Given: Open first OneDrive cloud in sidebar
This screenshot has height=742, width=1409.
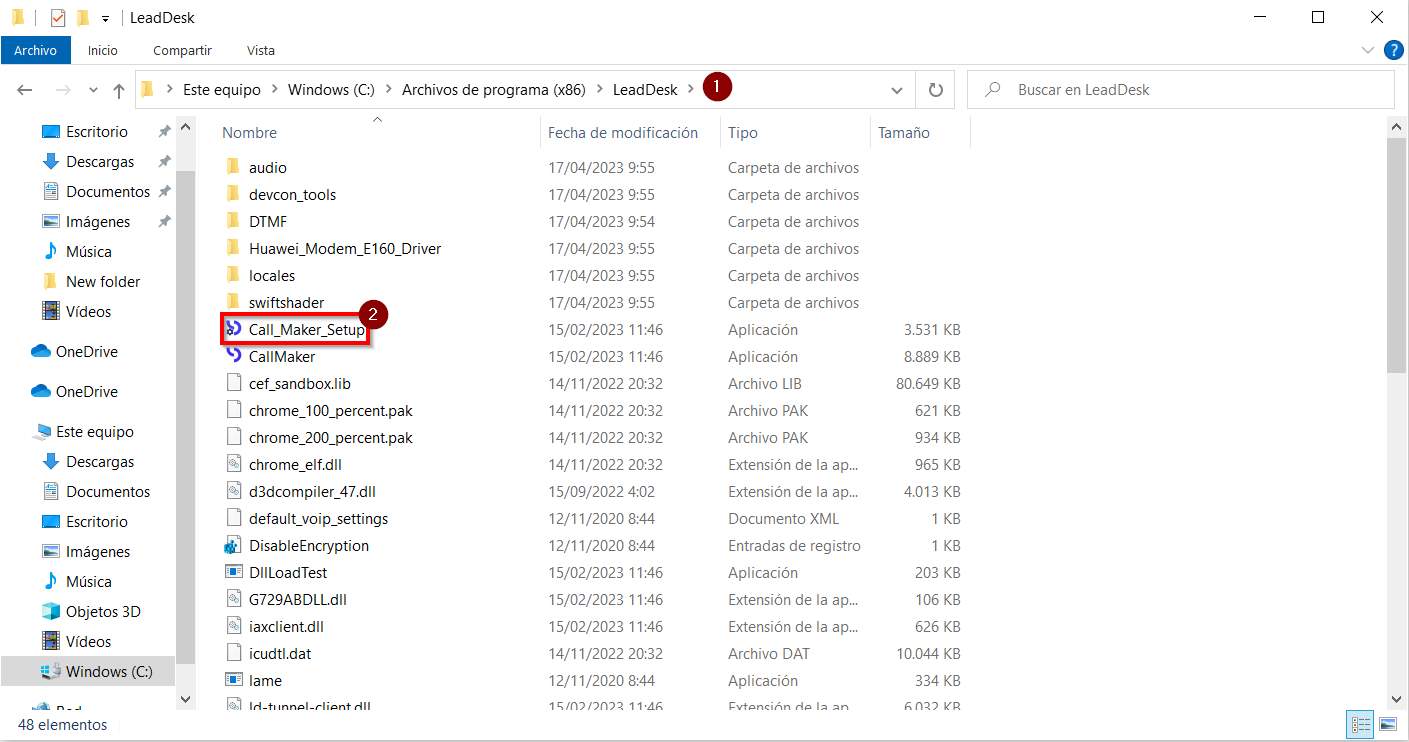Looking at the screenshot, I should [x=41, y=351].
